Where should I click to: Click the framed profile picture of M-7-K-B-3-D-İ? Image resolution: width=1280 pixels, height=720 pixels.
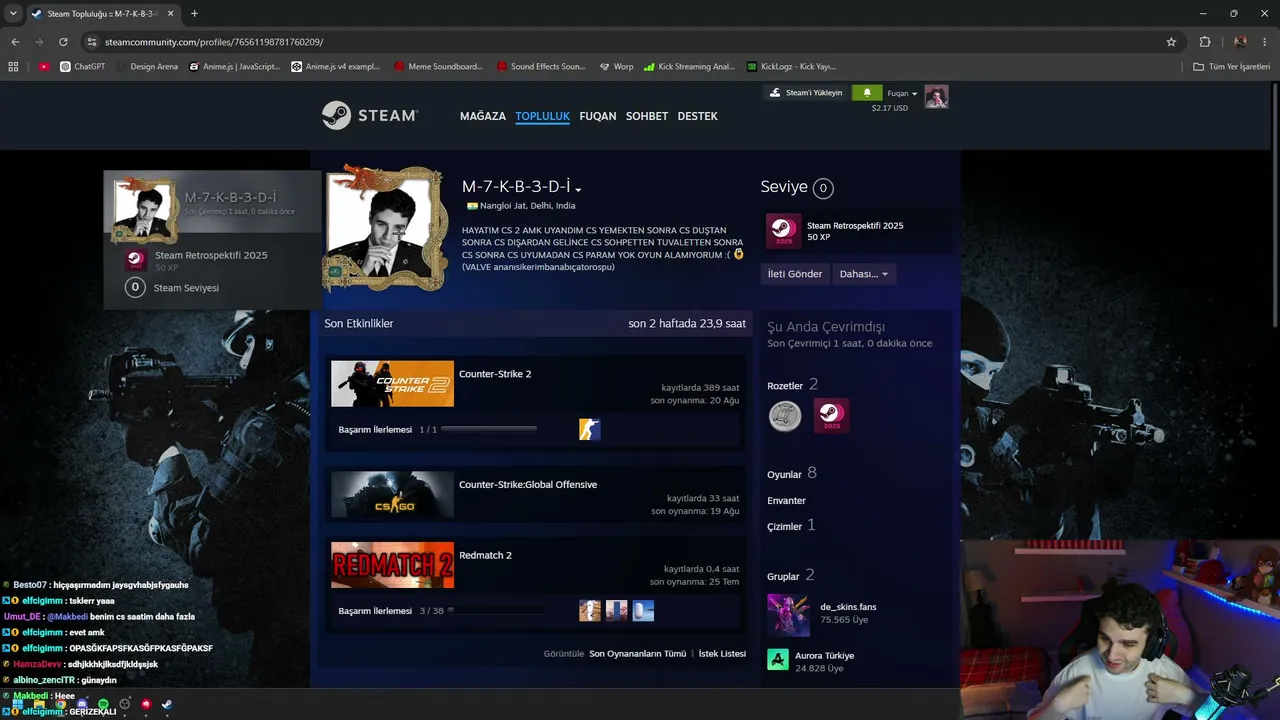click(386, 228)
